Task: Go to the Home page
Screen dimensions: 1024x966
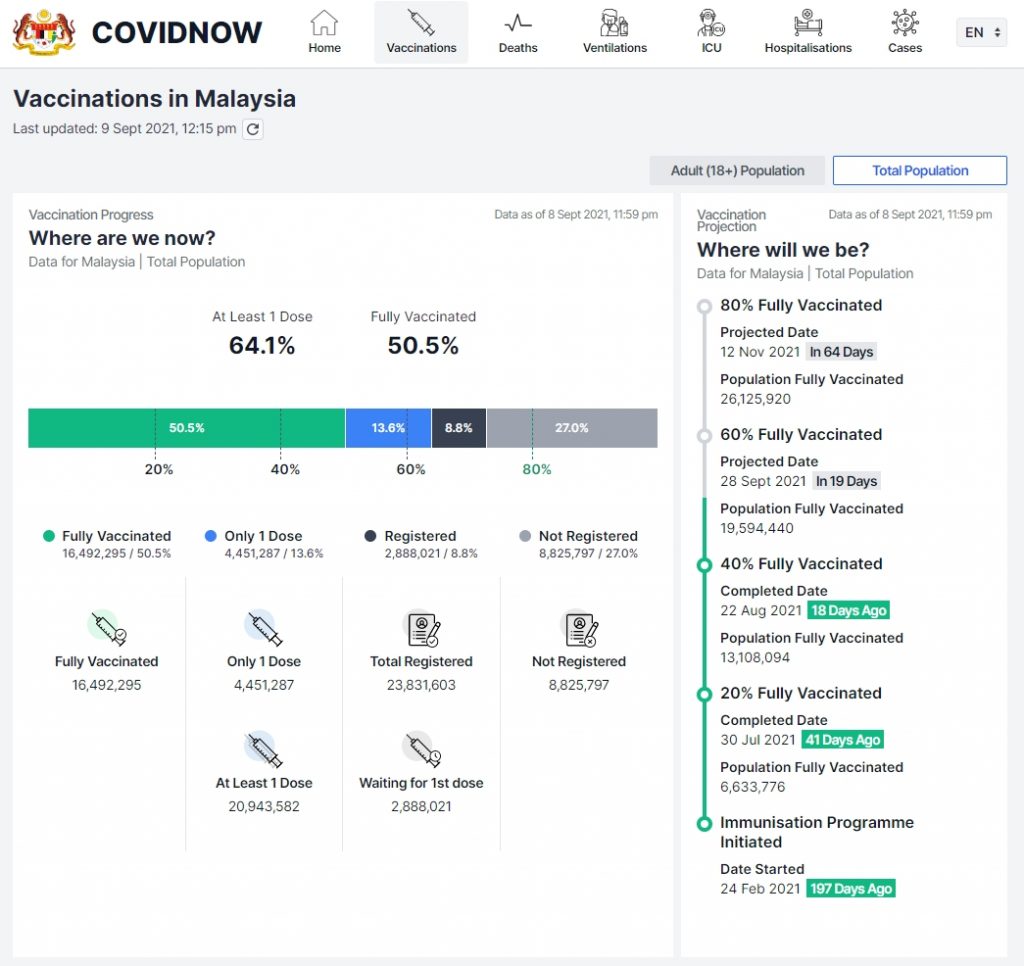Action: pyautogui.click(x=324, y=32)
